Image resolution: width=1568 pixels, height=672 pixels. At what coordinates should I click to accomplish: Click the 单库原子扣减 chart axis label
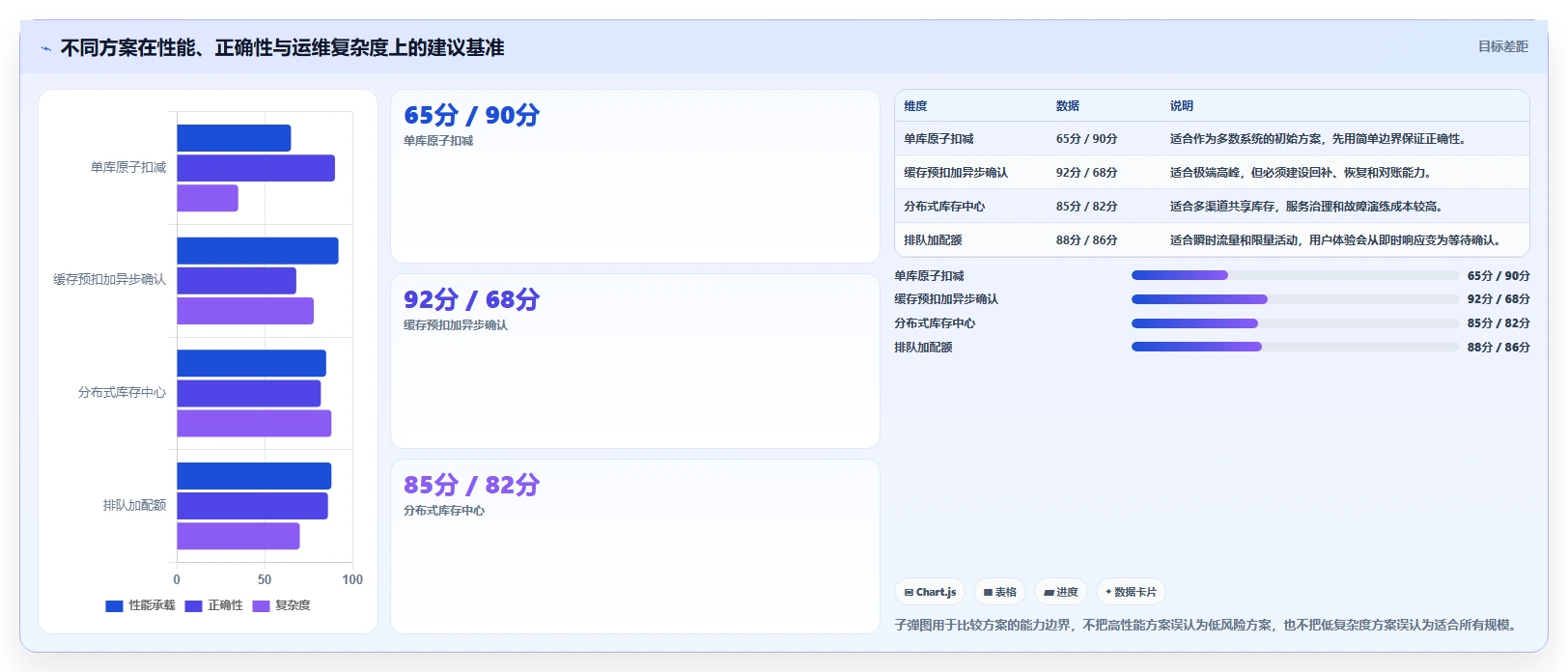128,168
